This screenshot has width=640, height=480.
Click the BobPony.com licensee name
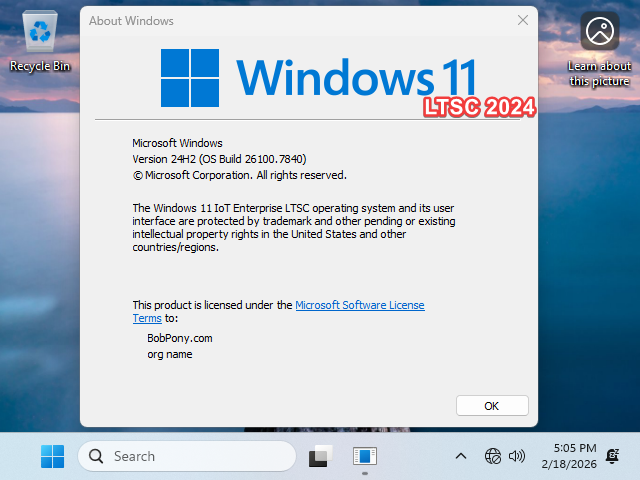tap(180, 338)
